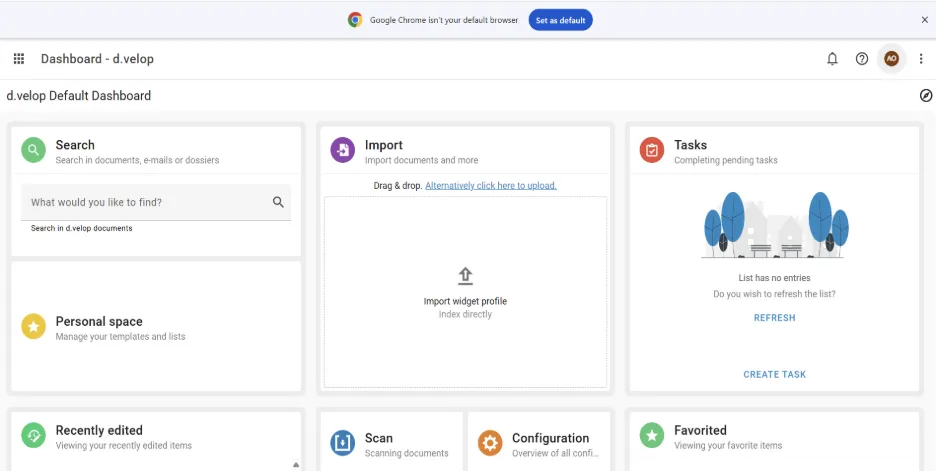936x471 pixels.
Task: Open the yellow Personal space star icon
Action: point(33,327)
